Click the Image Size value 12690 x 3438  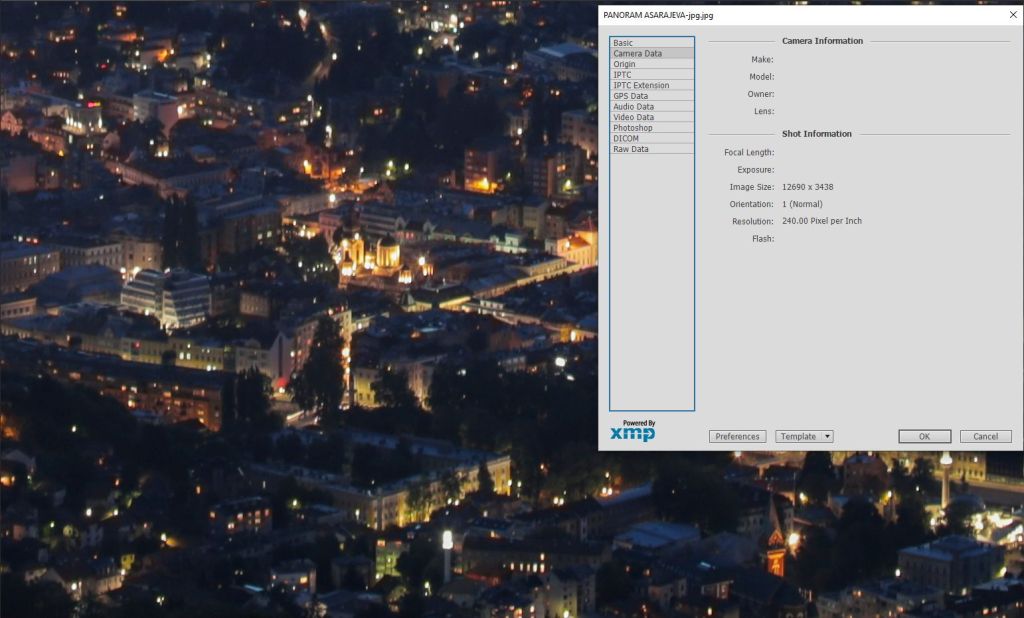tap(807, 187)
